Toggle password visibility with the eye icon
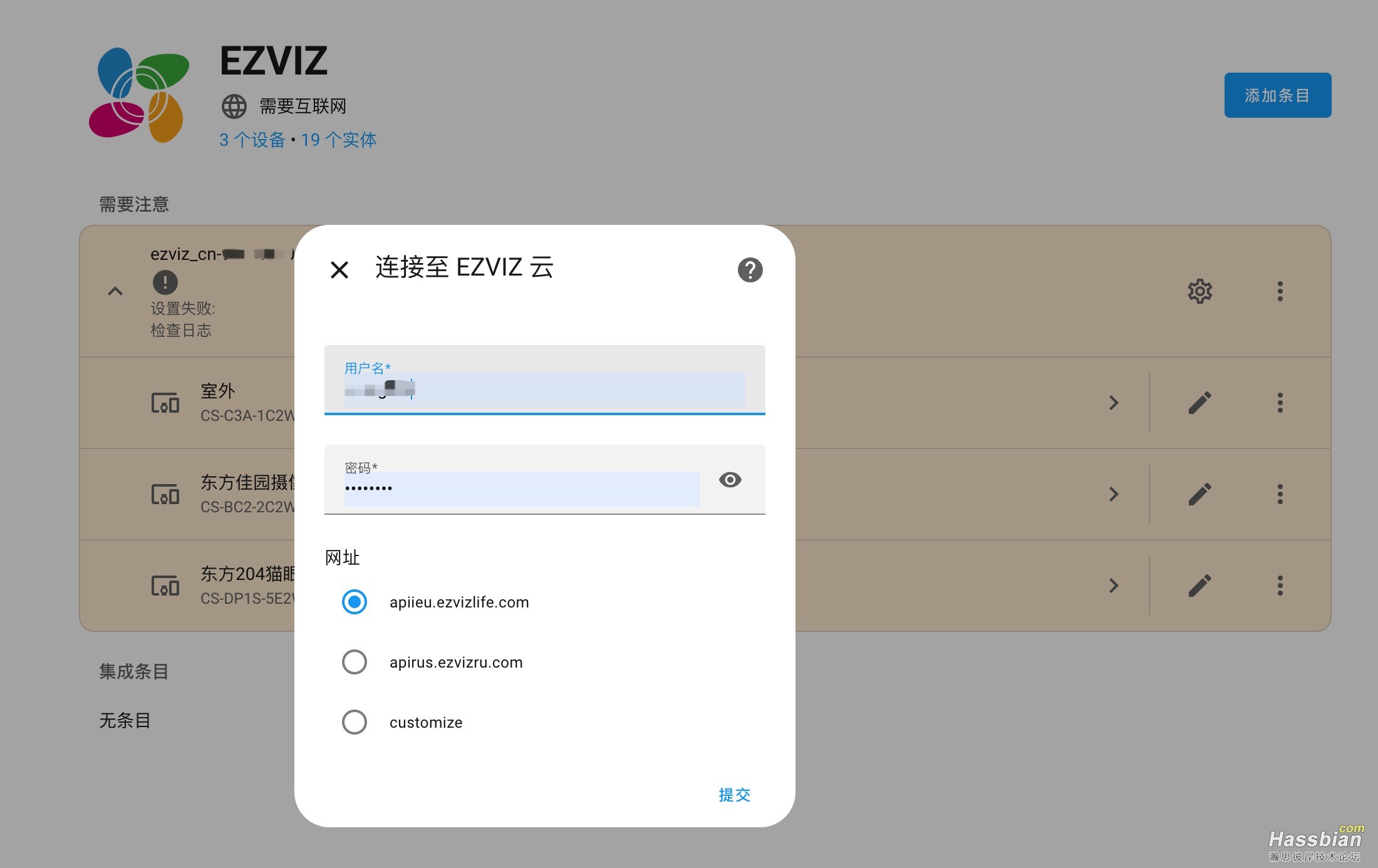1378x868 pixels. click(730, 480)
